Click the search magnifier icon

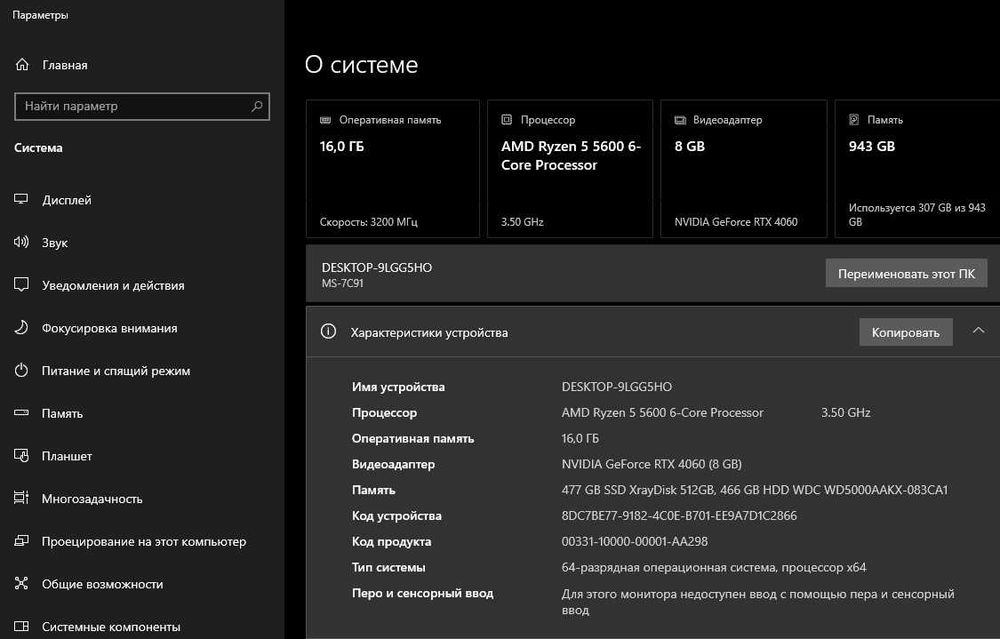257,106
